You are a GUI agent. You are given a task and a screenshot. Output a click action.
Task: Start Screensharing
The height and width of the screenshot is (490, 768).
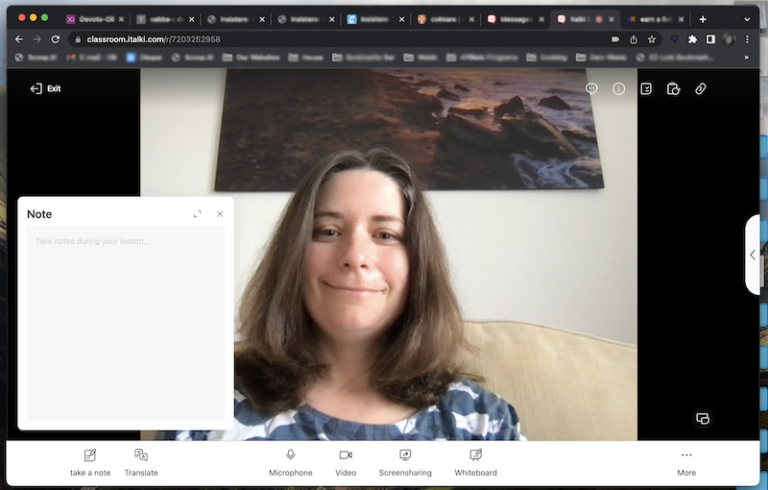(405, 456)
